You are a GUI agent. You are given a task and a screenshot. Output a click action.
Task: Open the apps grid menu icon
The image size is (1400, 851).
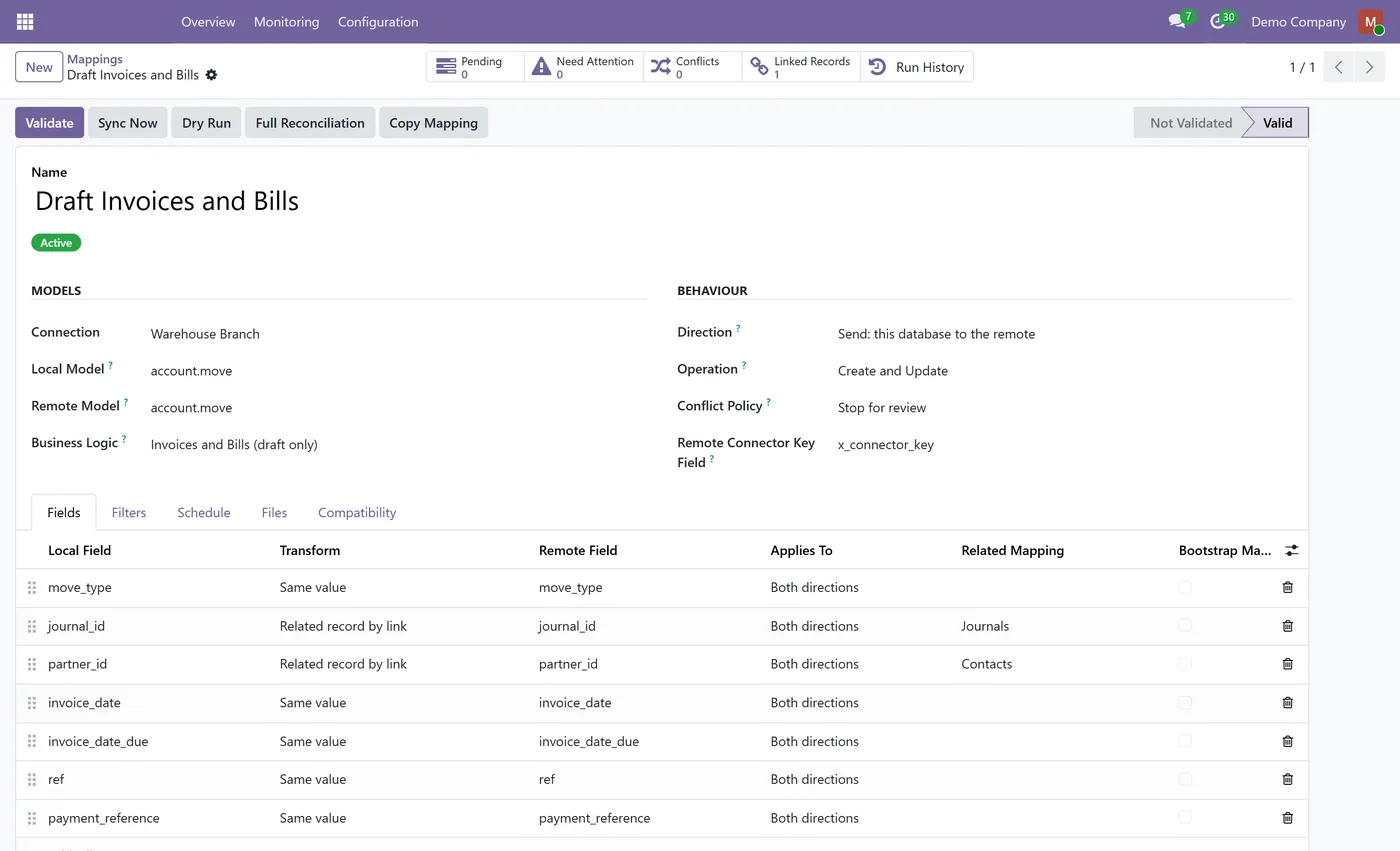(x=25, y=21)
